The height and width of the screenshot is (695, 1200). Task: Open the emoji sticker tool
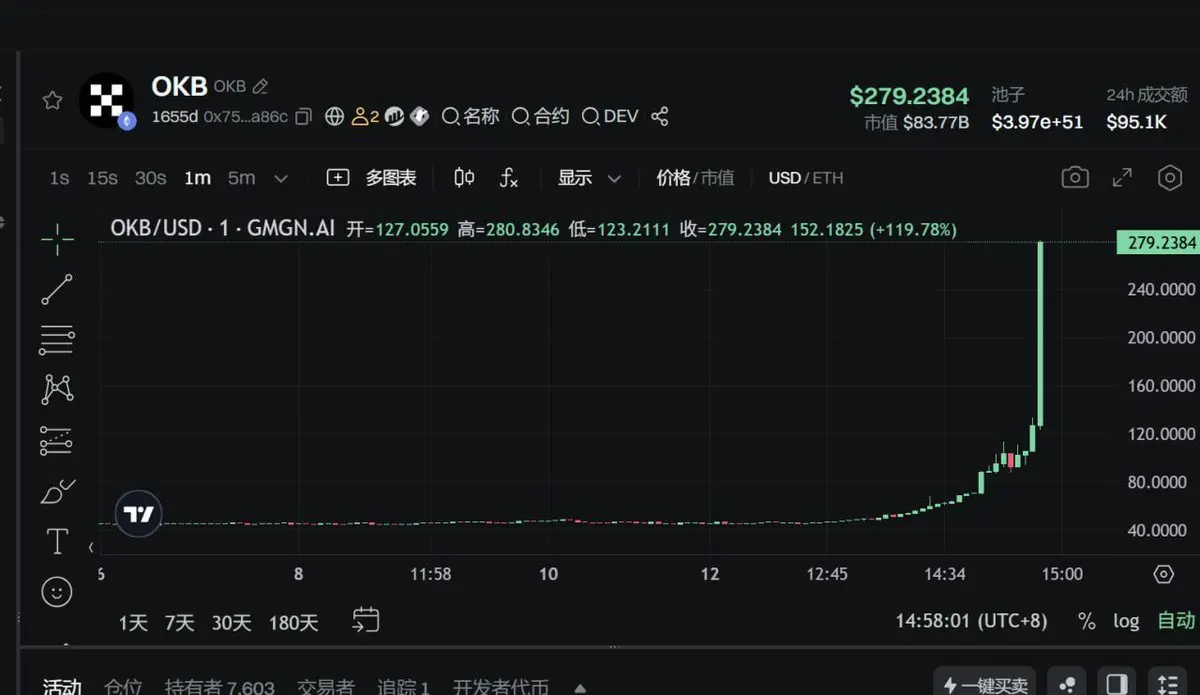pos(57,592)
